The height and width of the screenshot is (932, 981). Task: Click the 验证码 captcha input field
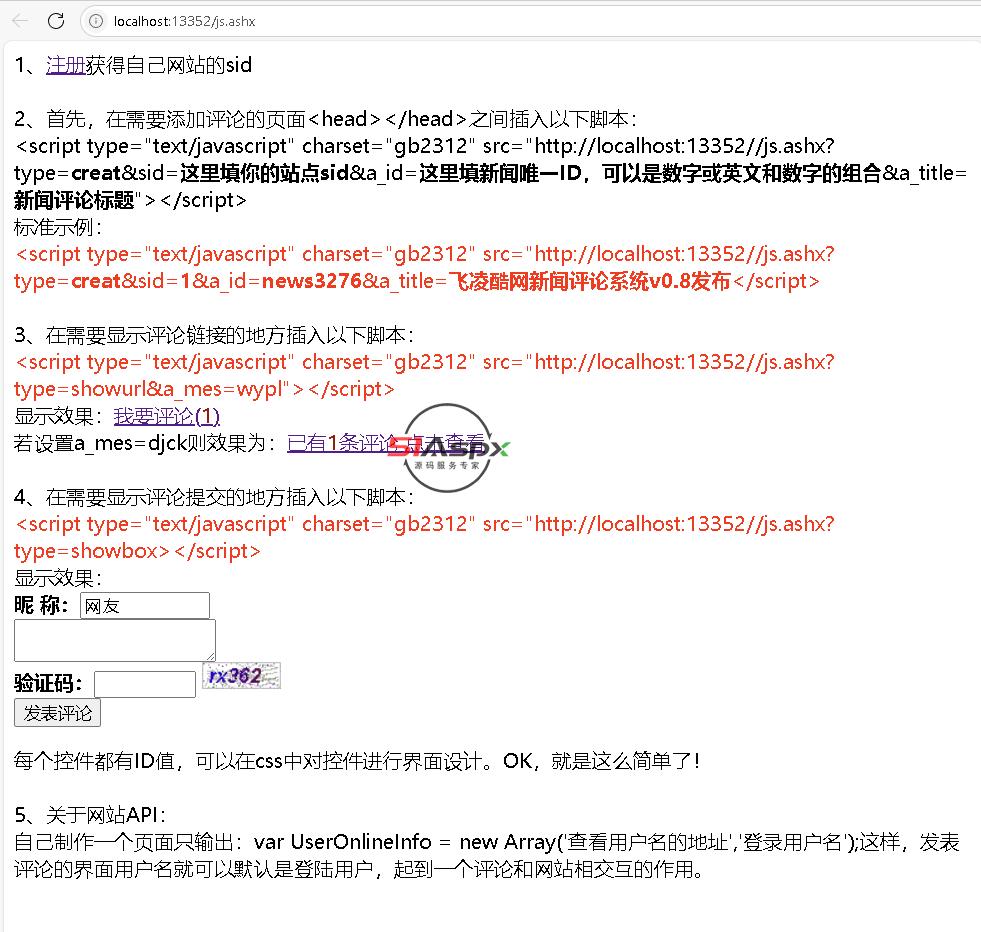(145, 684)
